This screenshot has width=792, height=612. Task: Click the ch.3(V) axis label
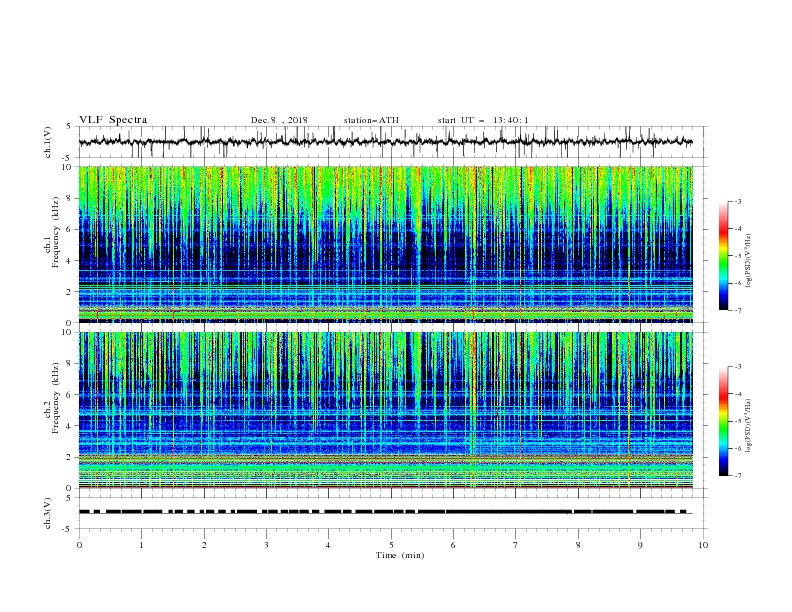48,513
